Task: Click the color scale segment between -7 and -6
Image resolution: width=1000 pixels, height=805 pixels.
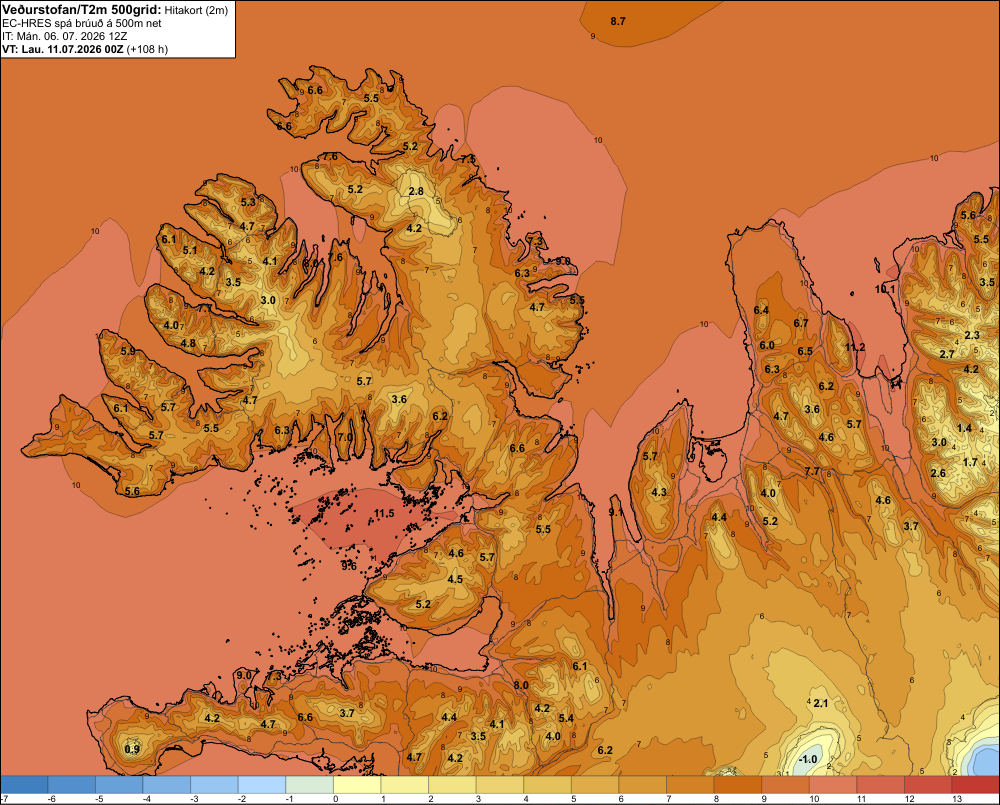Action: (24, 785)
